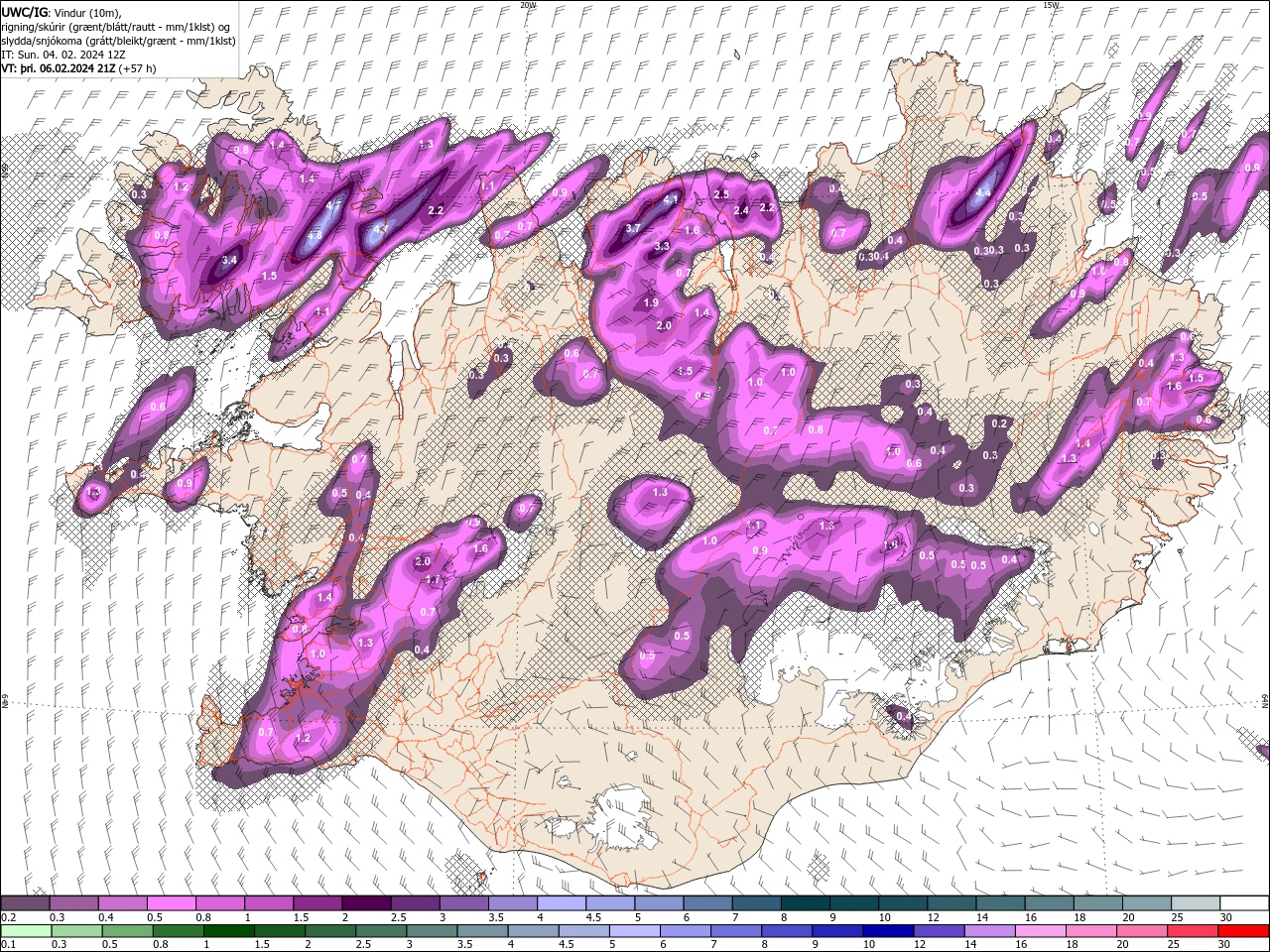Click the '0.2' label on the upper legend

tap(8, 917)
